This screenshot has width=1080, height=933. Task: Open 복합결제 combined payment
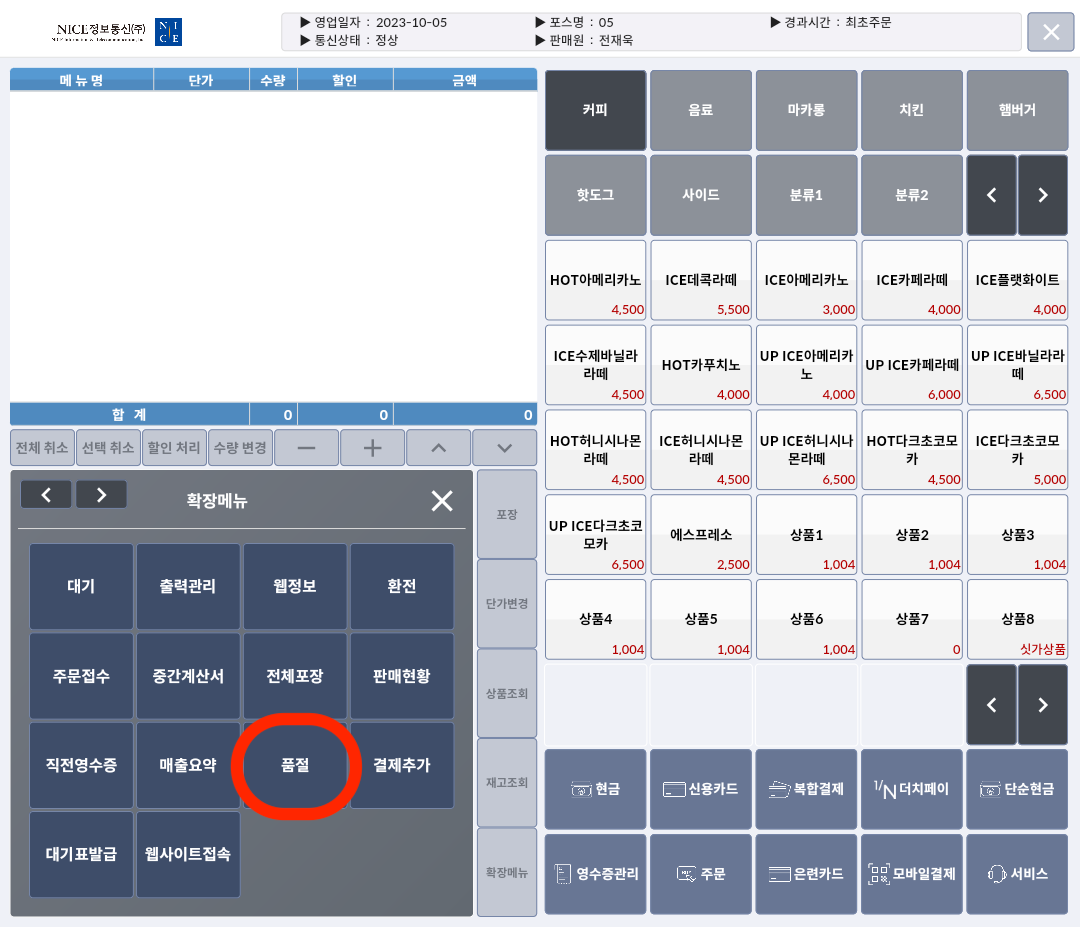point(806,789)
